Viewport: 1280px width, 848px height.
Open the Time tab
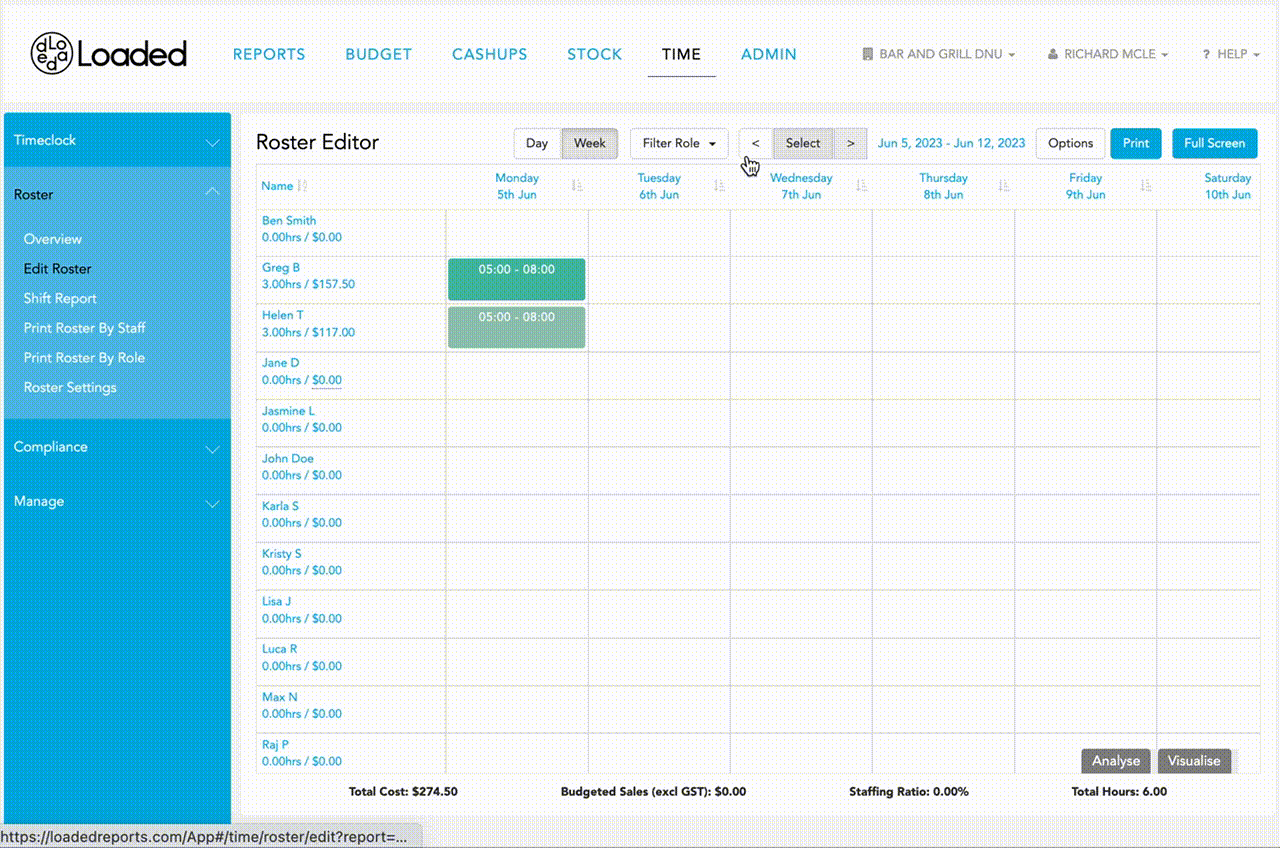click(x=681, y=54)
